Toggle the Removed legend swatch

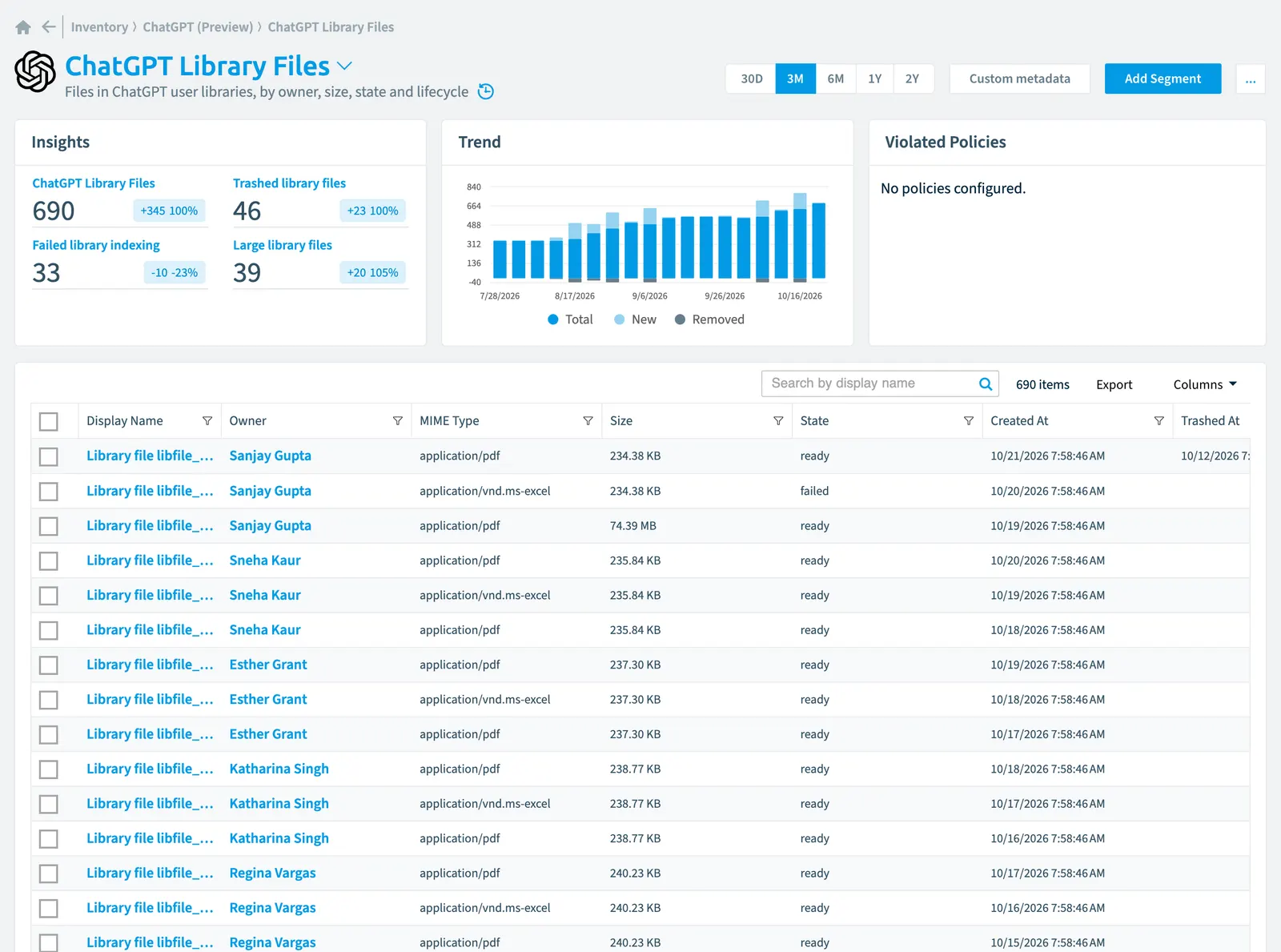[681, 319]
